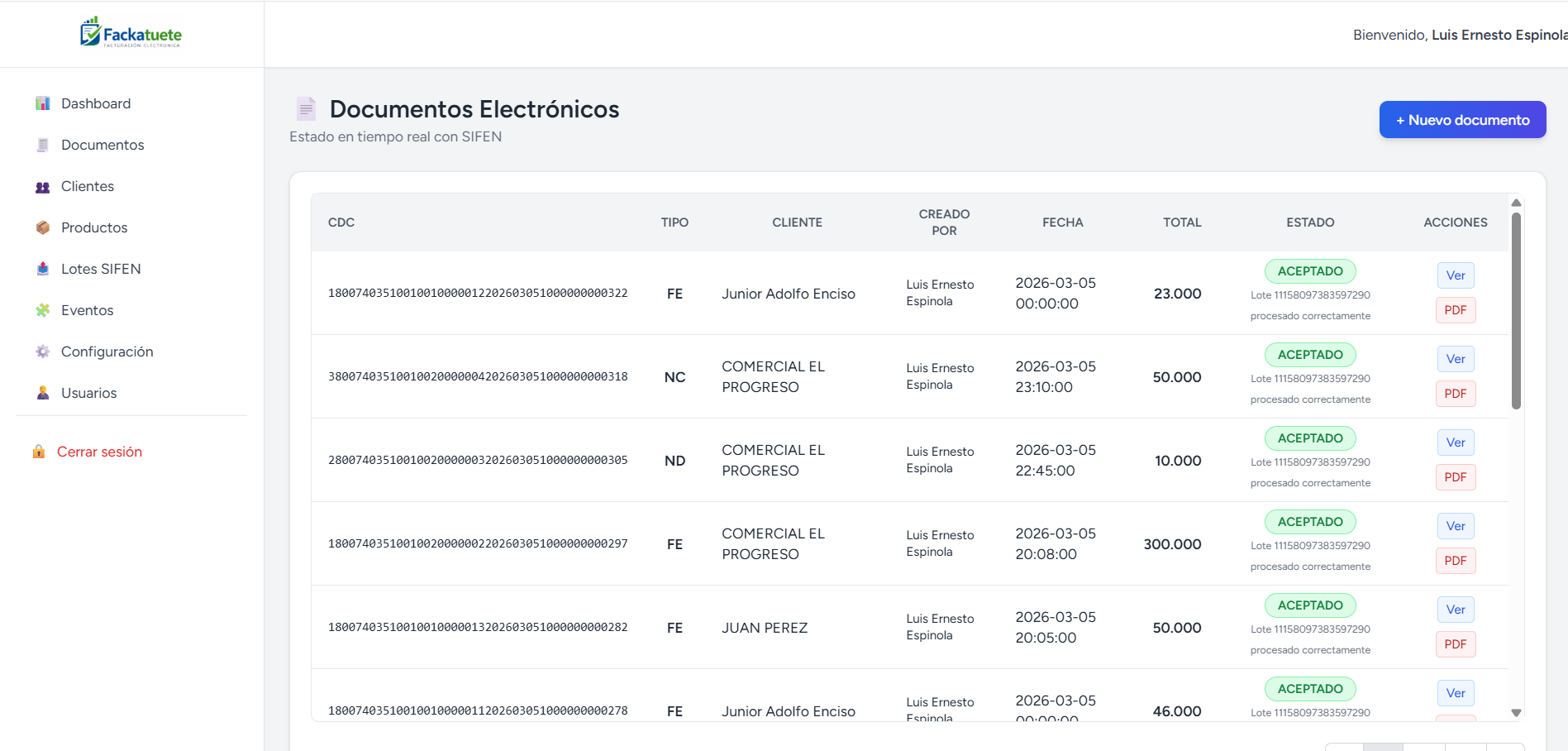
Task: Click the Eventos puzzle icon
Action: tap(43, 310)
